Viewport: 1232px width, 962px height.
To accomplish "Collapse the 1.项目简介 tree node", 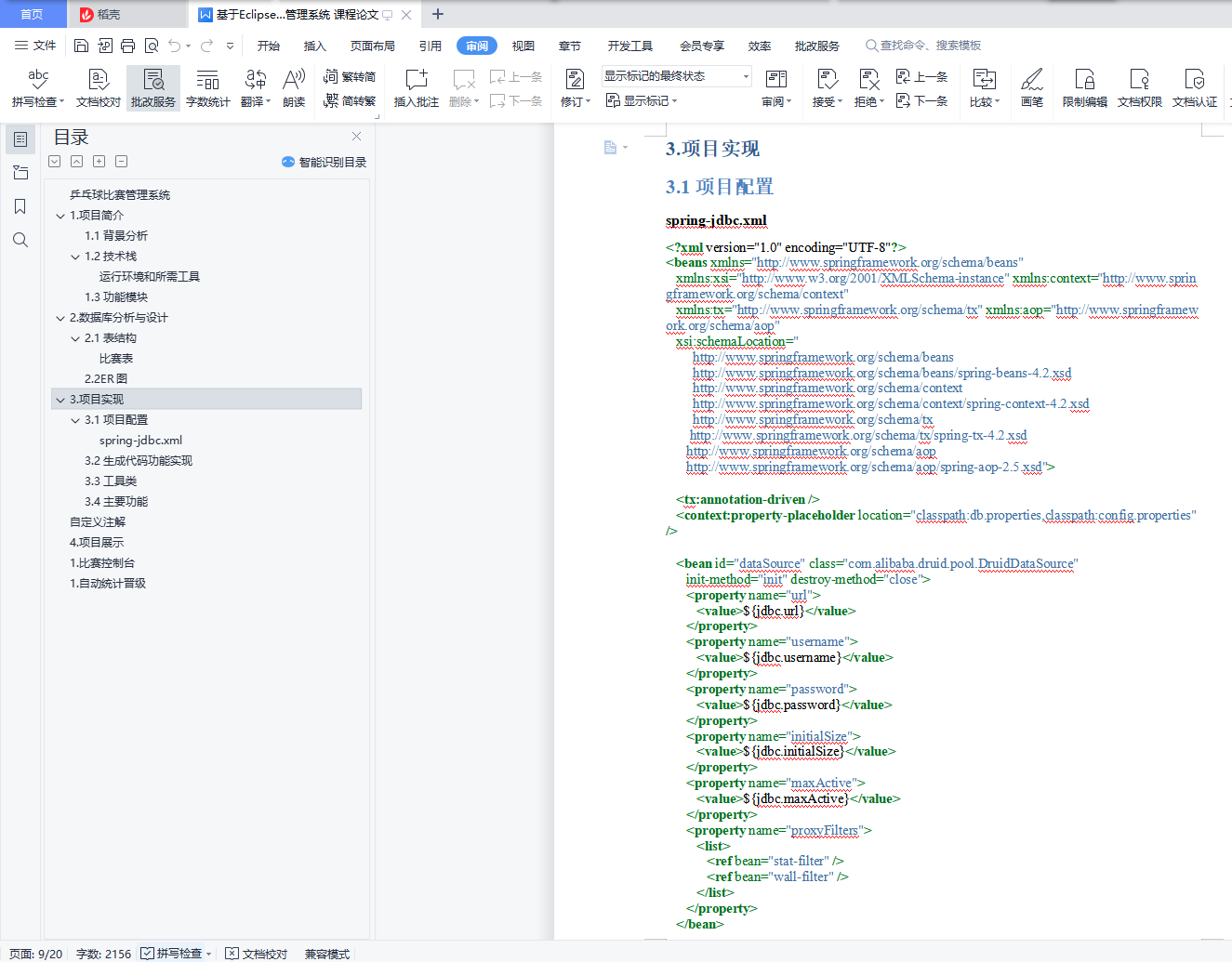I will [60, 216].
